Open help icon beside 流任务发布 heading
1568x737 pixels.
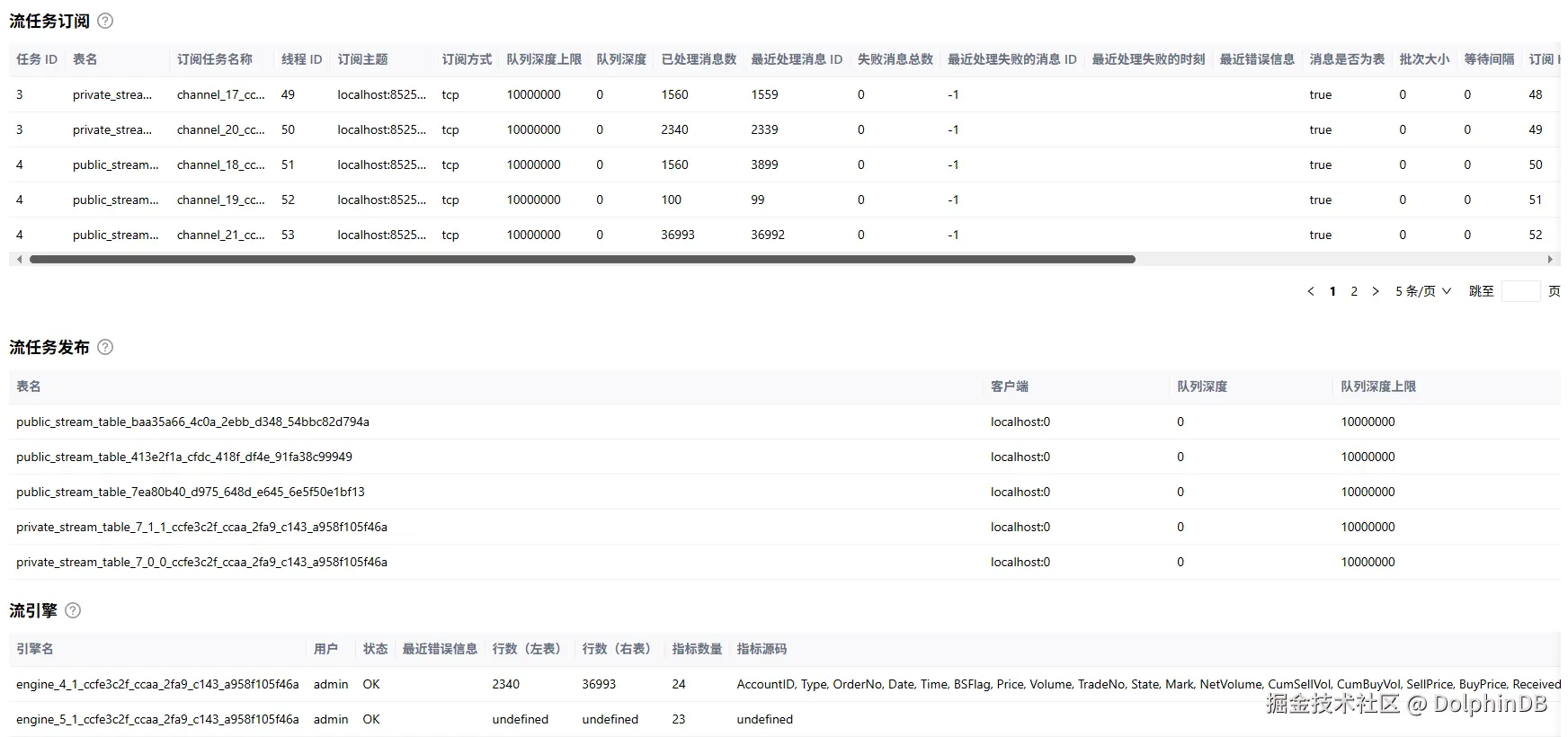[105, 347]
